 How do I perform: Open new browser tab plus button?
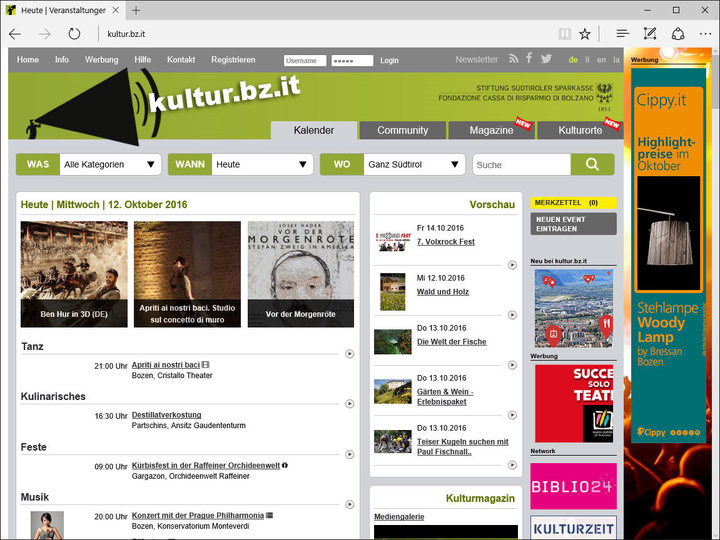136,10
